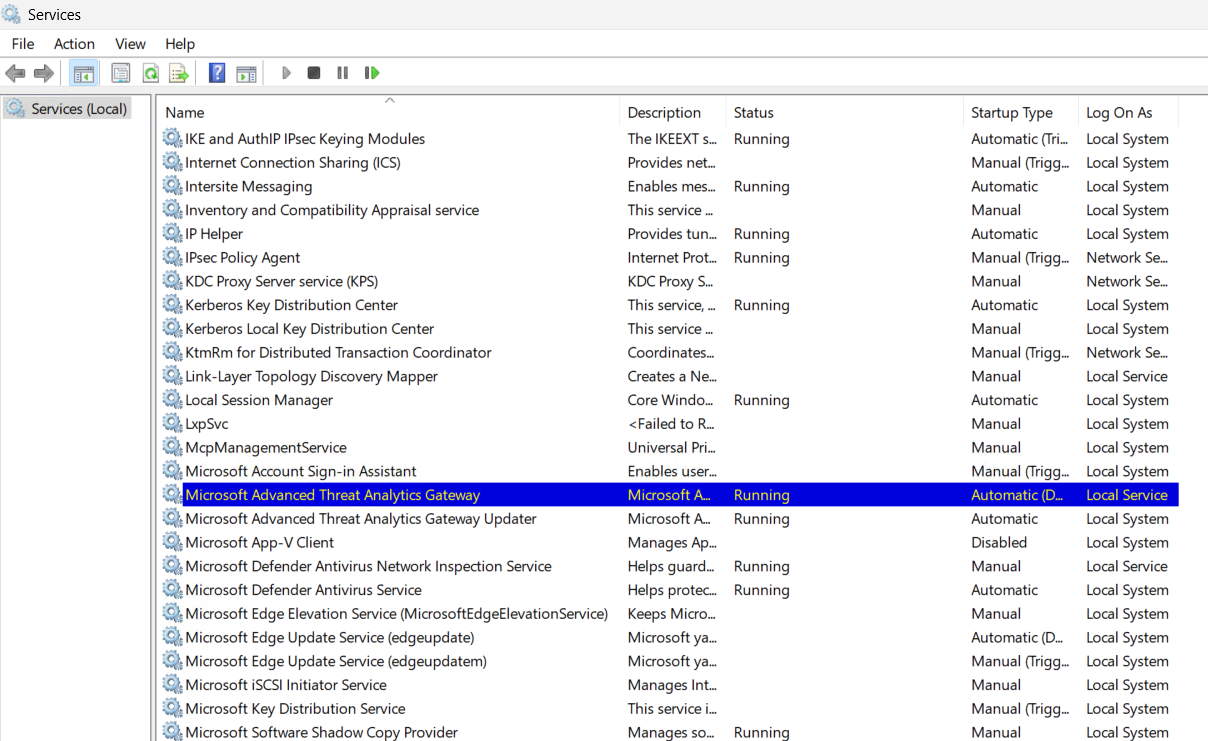
Task: Click gear icon of IP Helper service
Action: click(173, 234)
